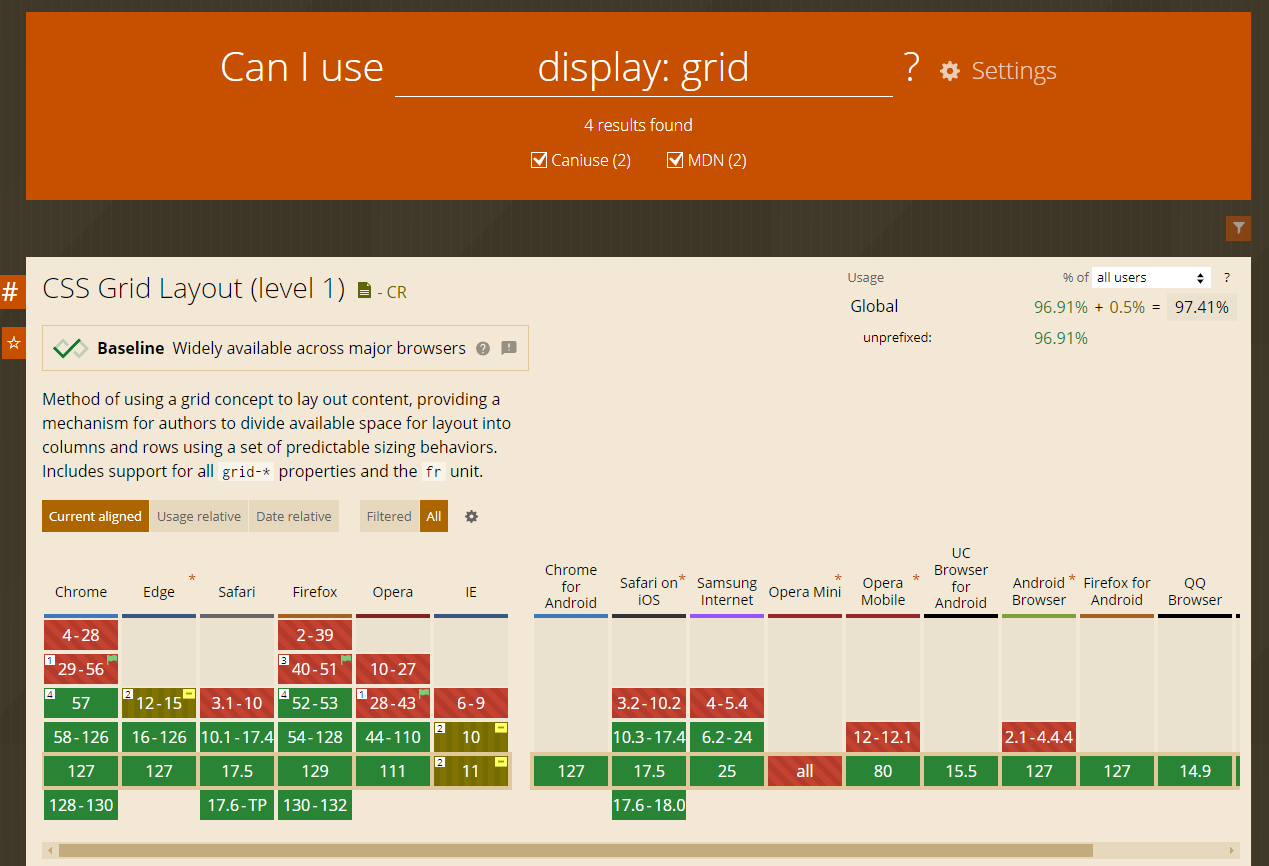
Task: Select the Safari 17.6-TP version cell
Action: (237, 805)
